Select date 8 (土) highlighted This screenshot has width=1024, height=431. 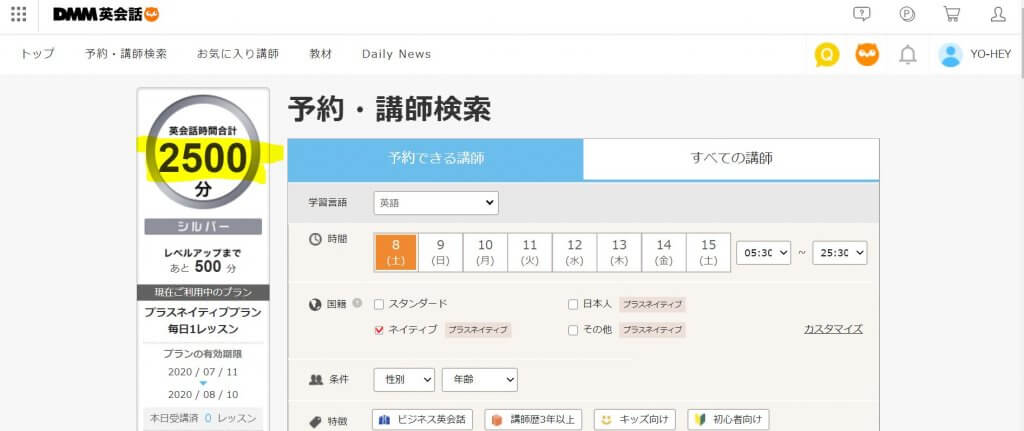396,252
